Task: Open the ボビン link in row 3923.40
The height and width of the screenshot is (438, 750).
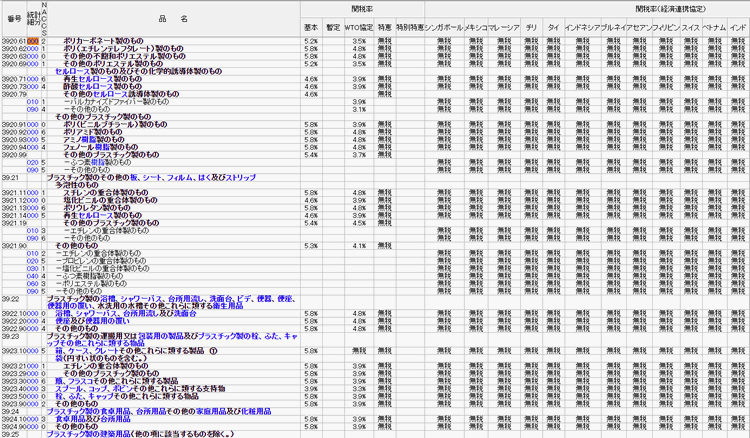Action: coord(122,389)
